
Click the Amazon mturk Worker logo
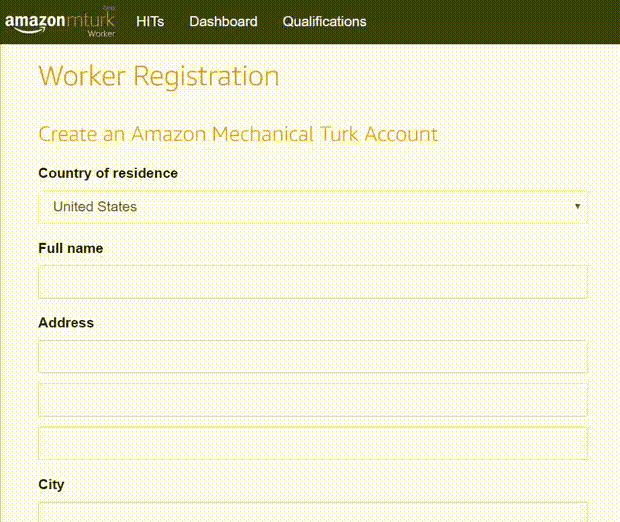pyautogui.click(x=58, y=21)
